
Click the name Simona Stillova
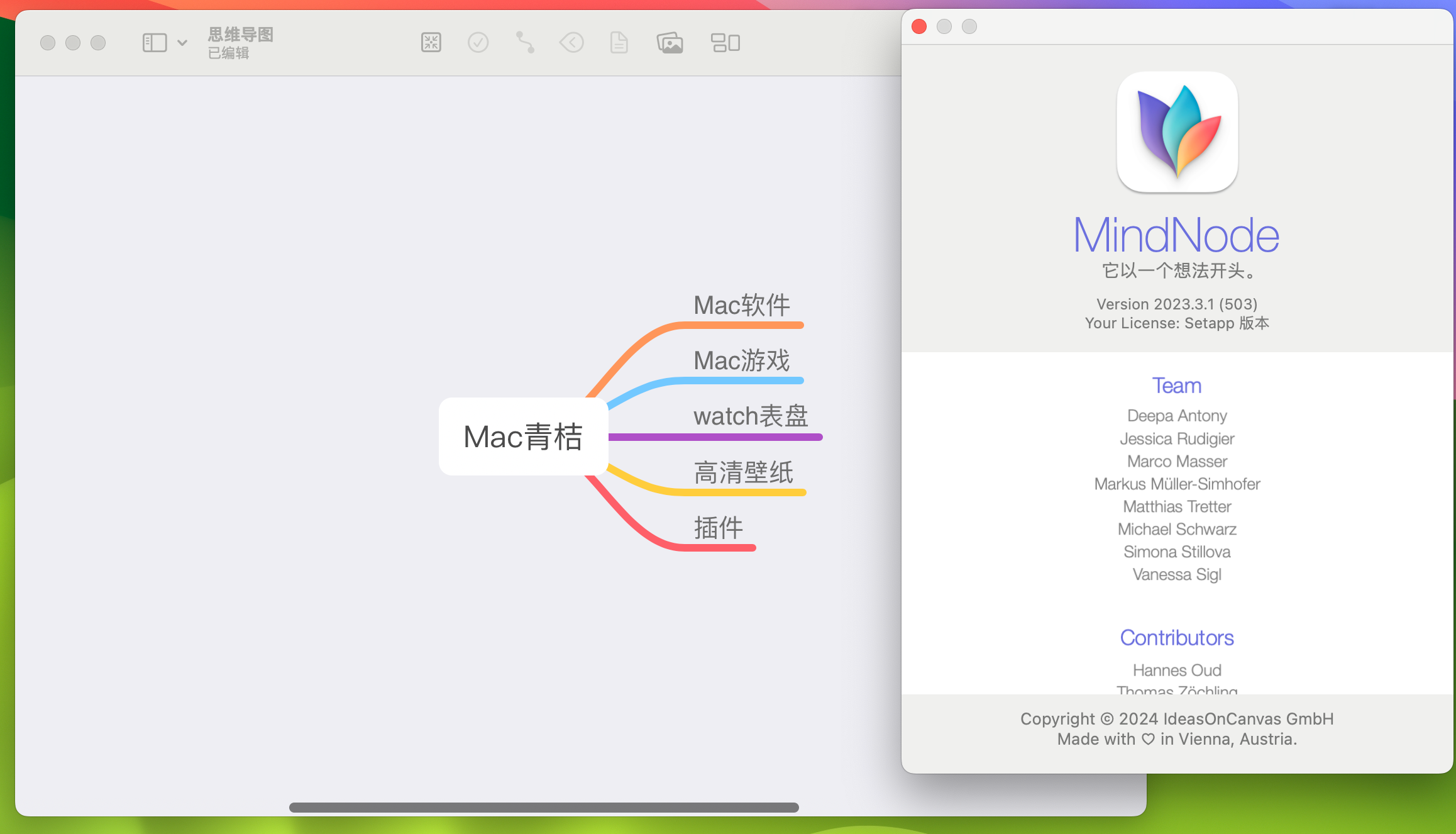point(1177,552)
